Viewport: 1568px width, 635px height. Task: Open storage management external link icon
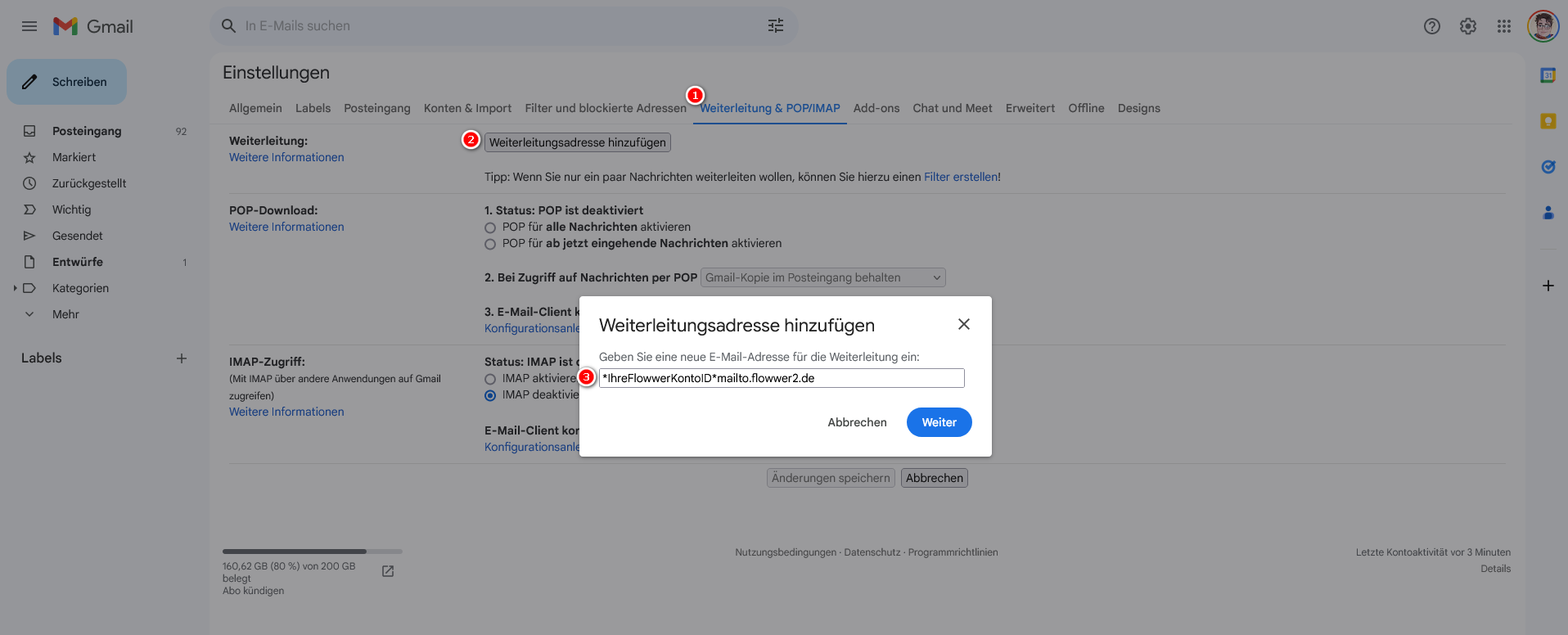[388, 571]
